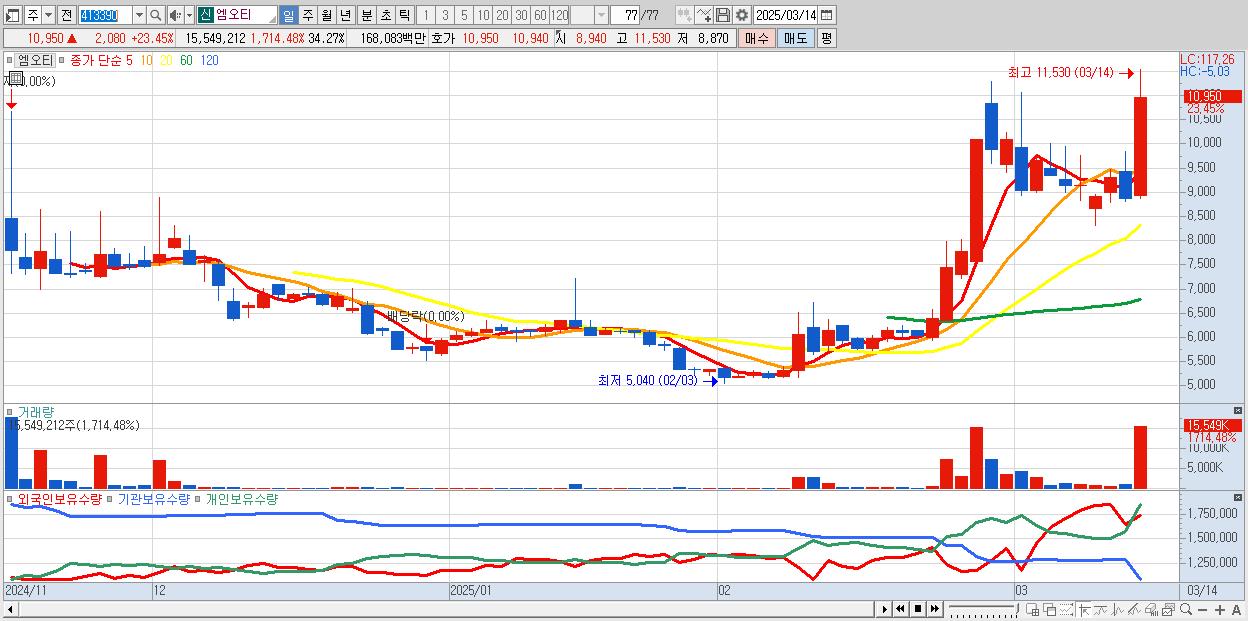Select the 틱 tick period tab
Image resolution: width=1248 pixels, height=621 pixels.
pos(403,15)
